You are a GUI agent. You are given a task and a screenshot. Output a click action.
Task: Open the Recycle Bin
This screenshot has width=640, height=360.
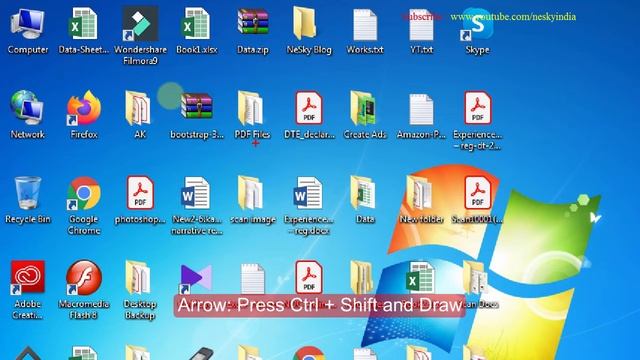(27, 193)
